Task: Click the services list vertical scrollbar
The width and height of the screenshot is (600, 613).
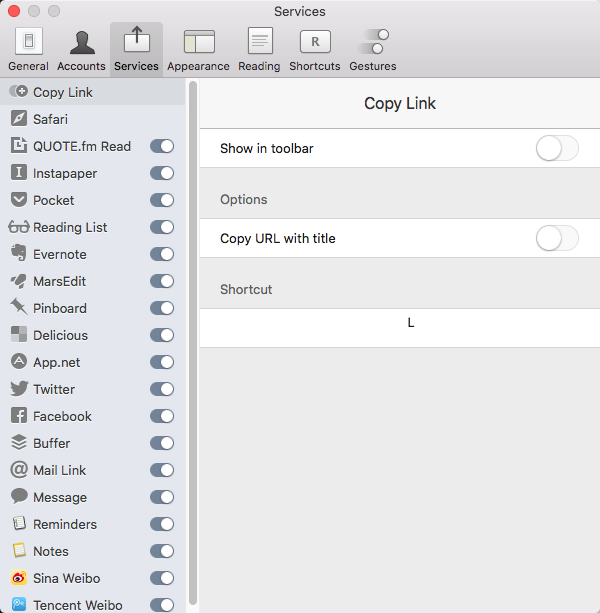Action: coord(192,343)
